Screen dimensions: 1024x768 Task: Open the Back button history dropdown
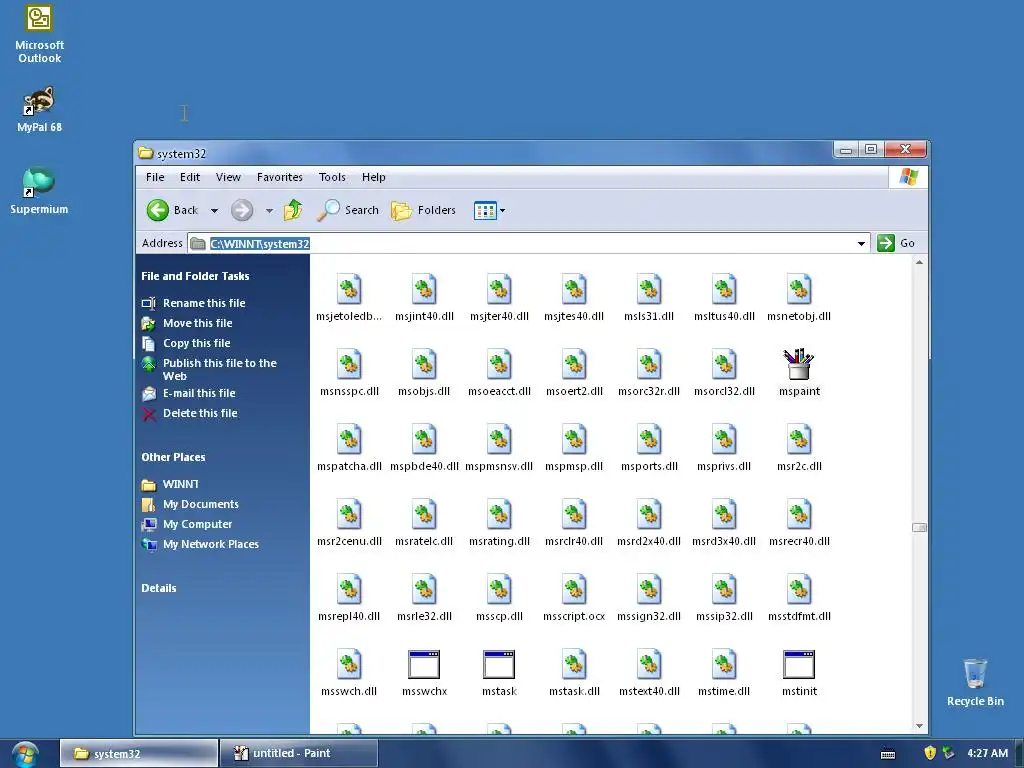pos(214,210)
